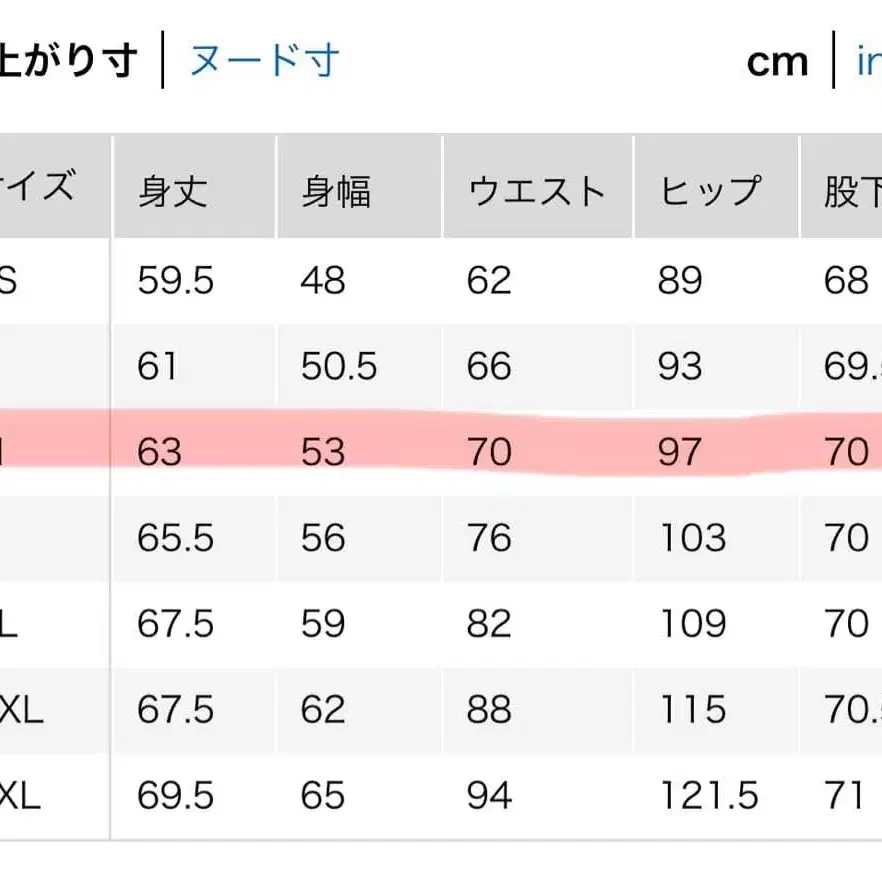The height and width of the screenshot is (882, 882).
Task: Click the ウエスト column header
Action: [539, 188]
